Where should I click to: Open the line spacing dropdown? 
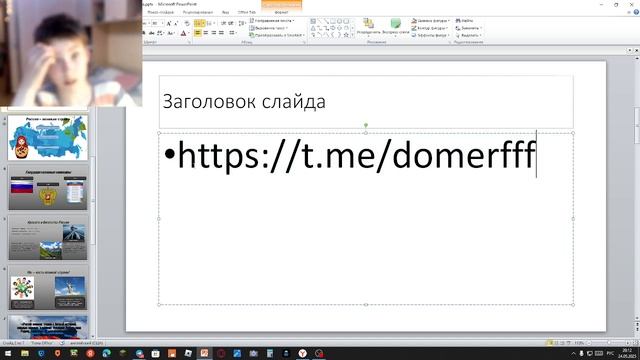click(x=242, y=23)
